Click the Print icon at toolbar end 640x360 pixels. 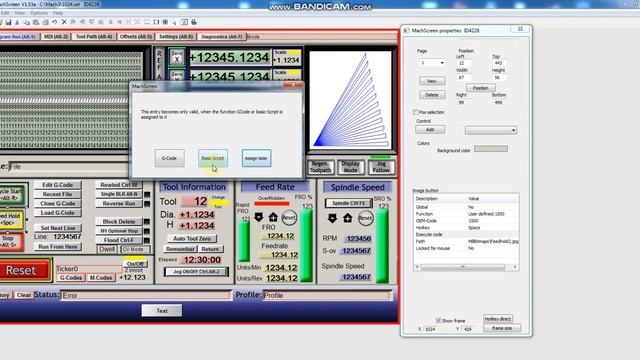194,22
